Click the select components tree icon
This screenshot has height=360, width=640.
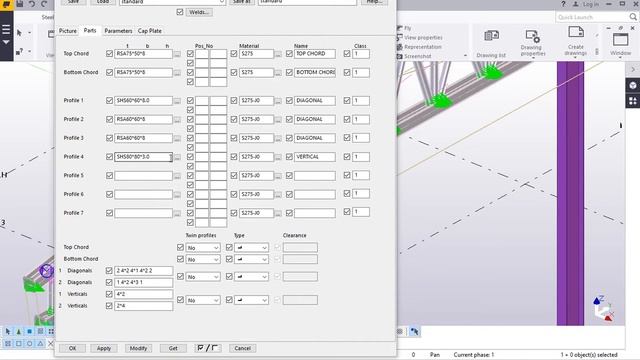tap(19, 331)
